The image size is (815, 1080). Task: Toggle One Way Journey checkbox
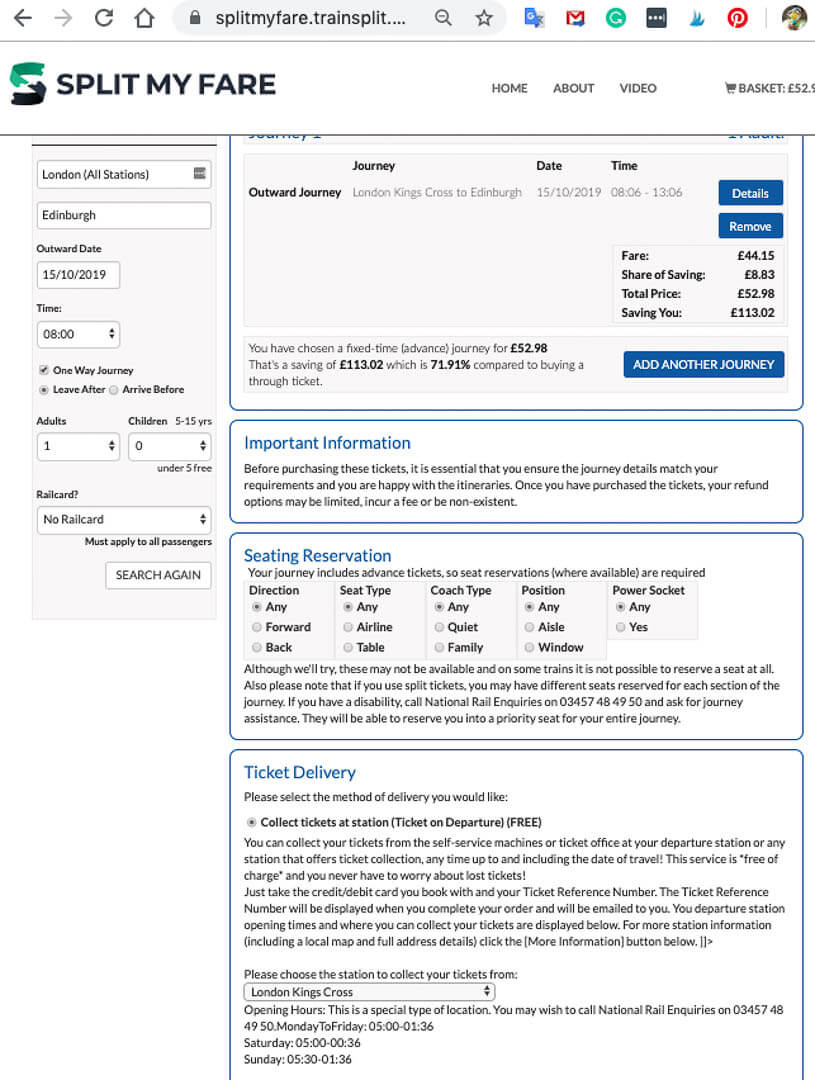tap(44, 370)
